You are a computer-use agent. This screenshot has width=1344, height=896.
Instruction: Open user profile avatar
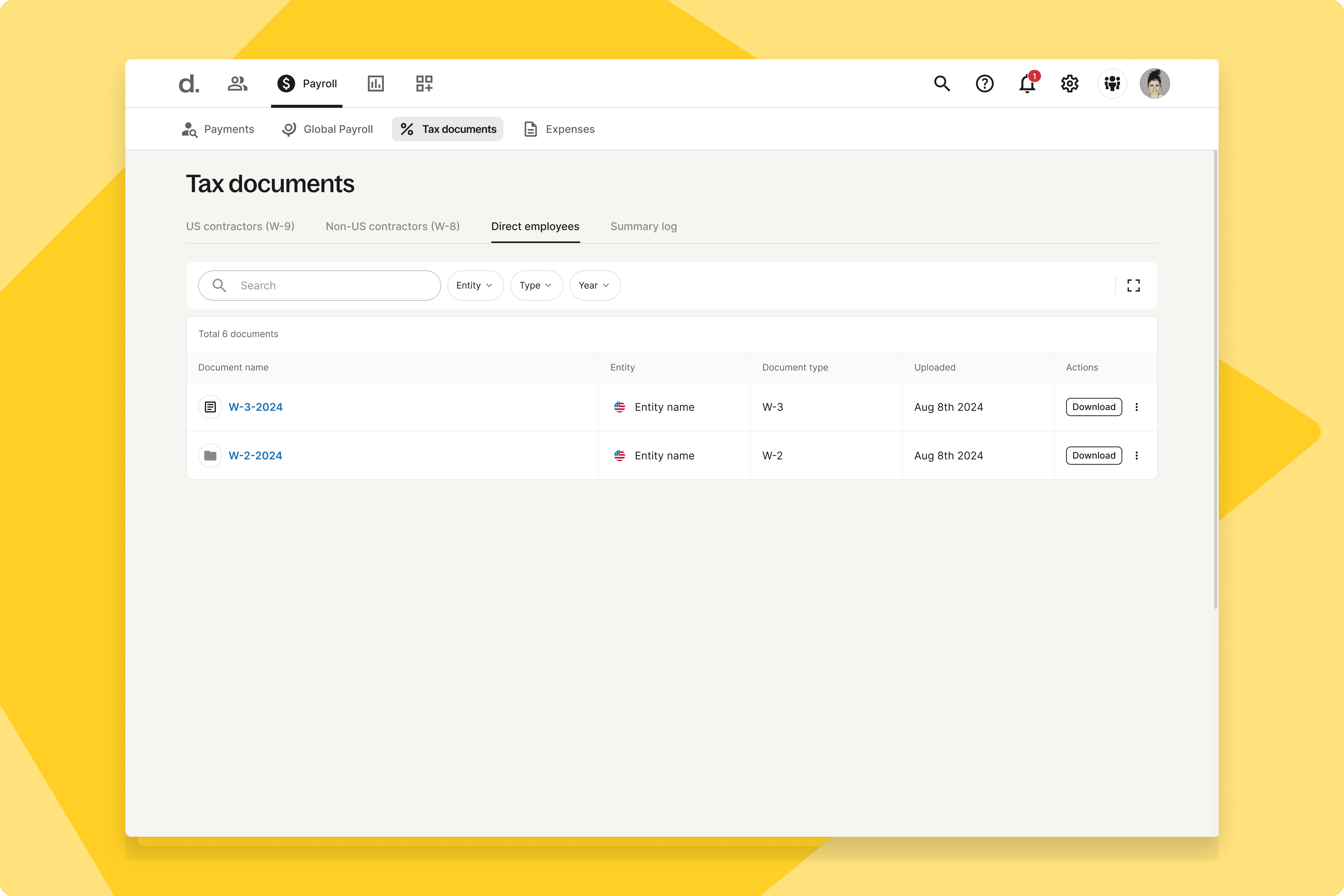[x=1155, y=84]
